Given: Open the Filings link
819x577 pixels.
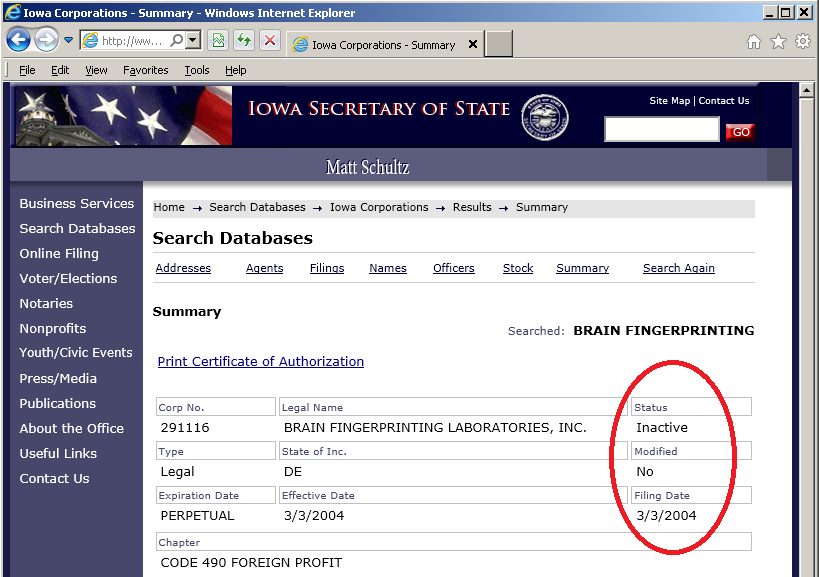Looking at the screenshot, I should pyautogui.click(x=327, y=268).
